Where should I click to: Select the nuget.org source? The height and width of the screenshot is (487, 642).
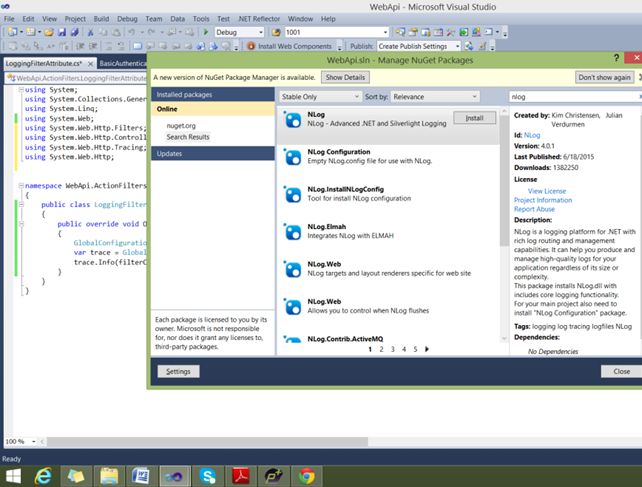[181, 126]
